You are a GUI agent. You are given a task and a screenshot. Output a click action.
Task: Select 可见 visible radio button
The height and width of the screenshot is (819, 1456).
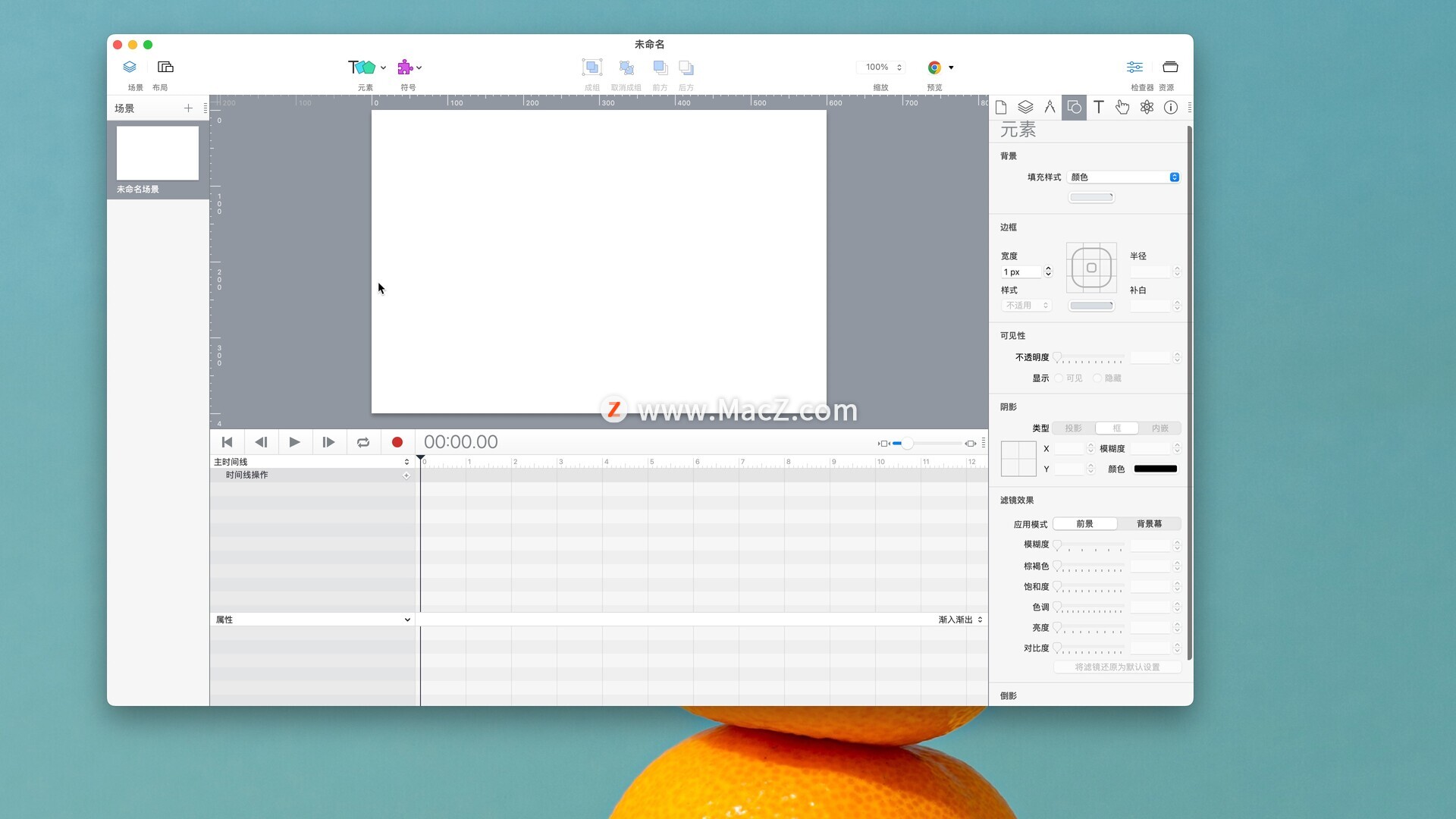[1059, 378]
